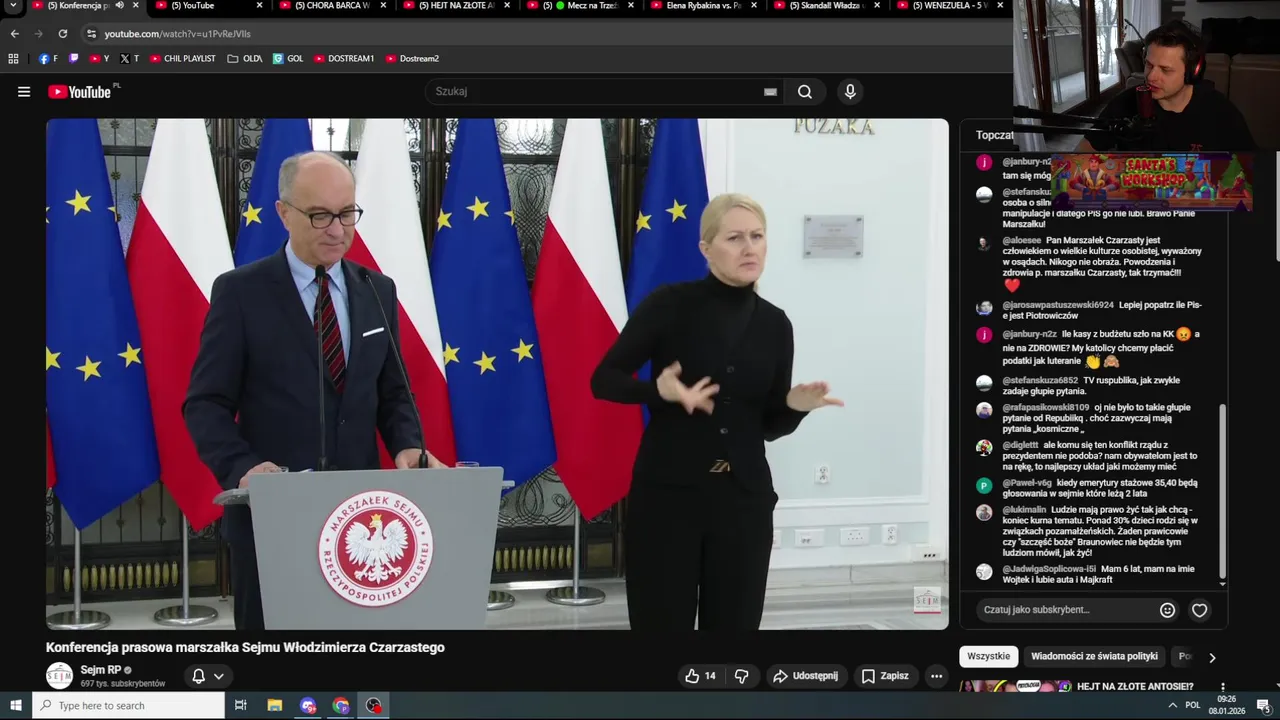
Task: Show hidden system tray icons
Action: coord(1172,706)
